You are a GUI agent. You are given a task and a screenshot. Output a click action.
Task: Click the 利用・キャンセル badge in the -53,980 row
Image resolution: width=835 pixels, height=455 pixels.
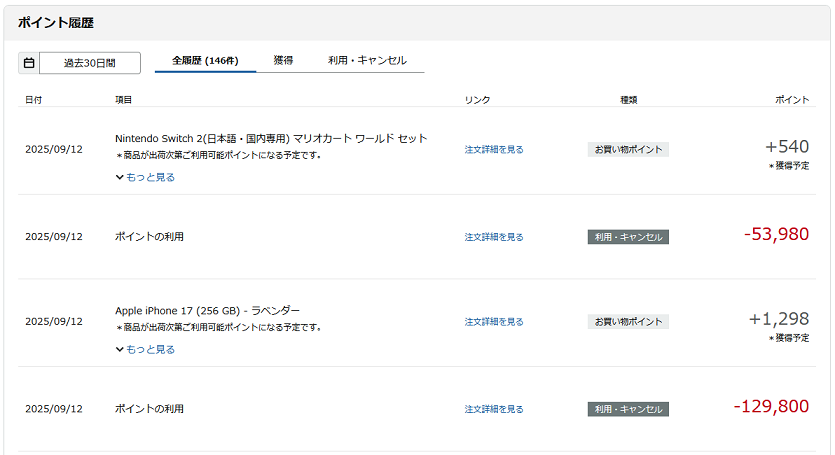(628, 238)
